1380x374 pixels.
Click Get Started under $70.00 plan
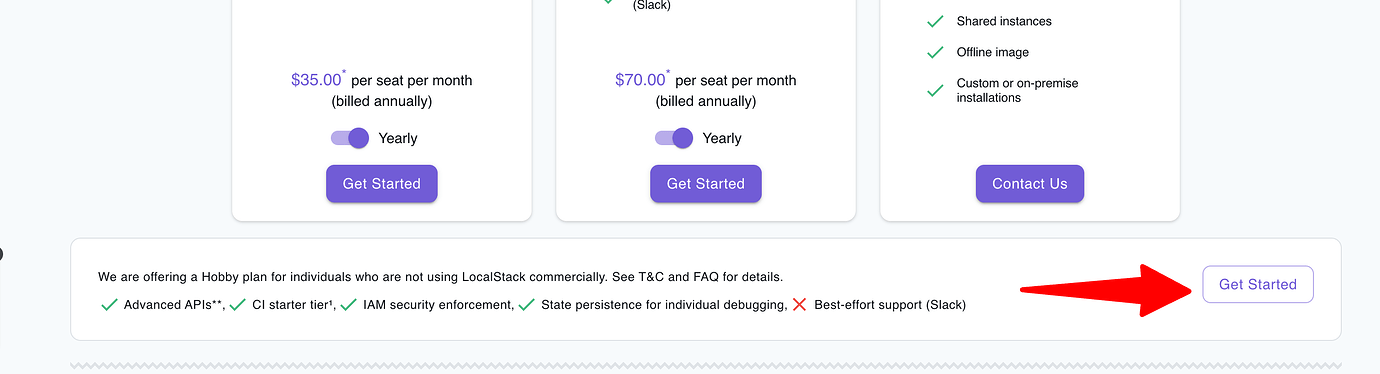click(x=706, y=184)
